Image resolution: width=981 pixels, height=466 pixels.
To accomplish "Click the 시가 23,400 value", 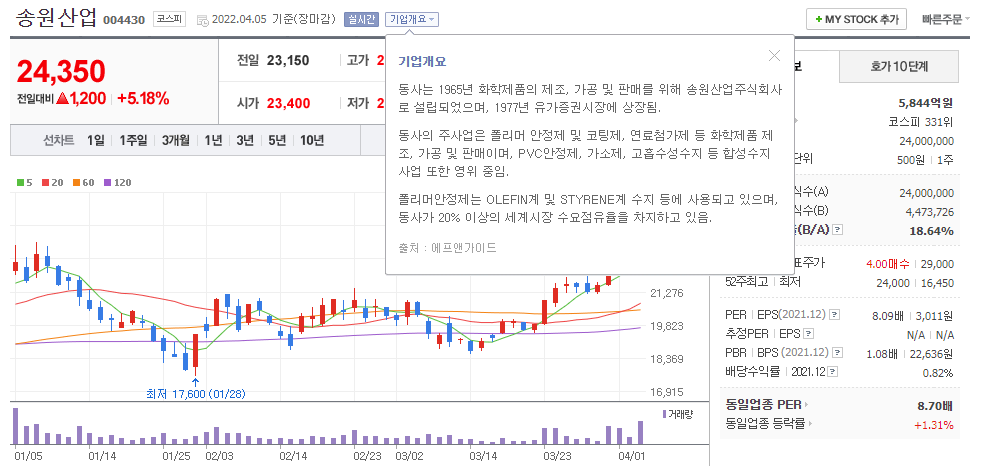I will pyautogui.click(x=288, y=103).
